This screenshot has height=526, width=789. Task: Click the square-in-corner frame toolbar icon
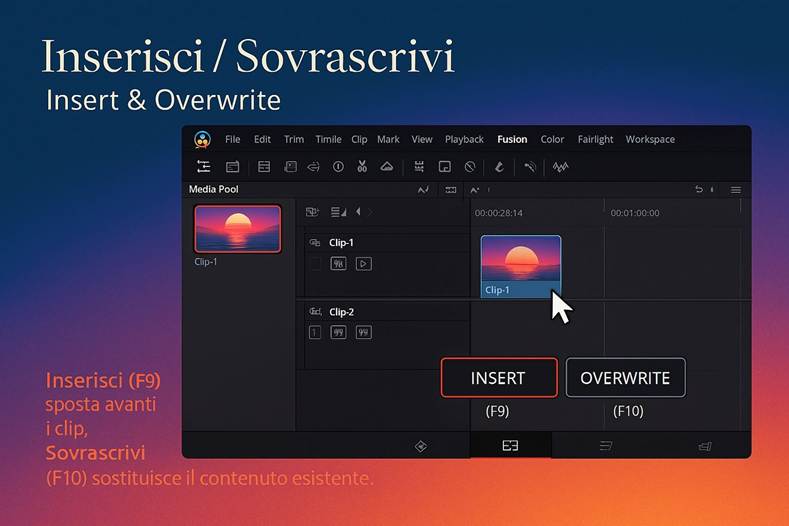click(444, 167)
